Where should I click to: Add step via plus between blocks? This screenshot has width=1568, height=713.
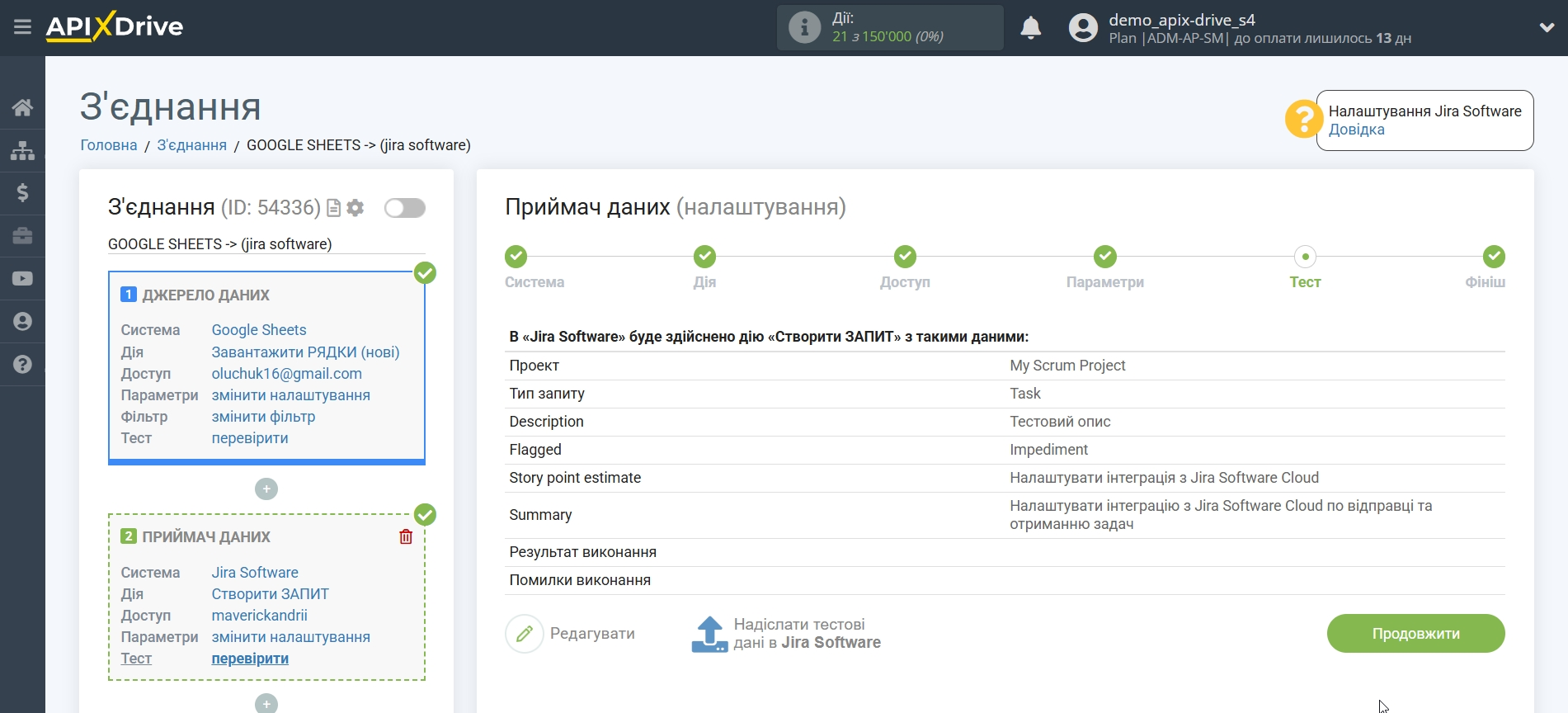(x=266, y=489)
